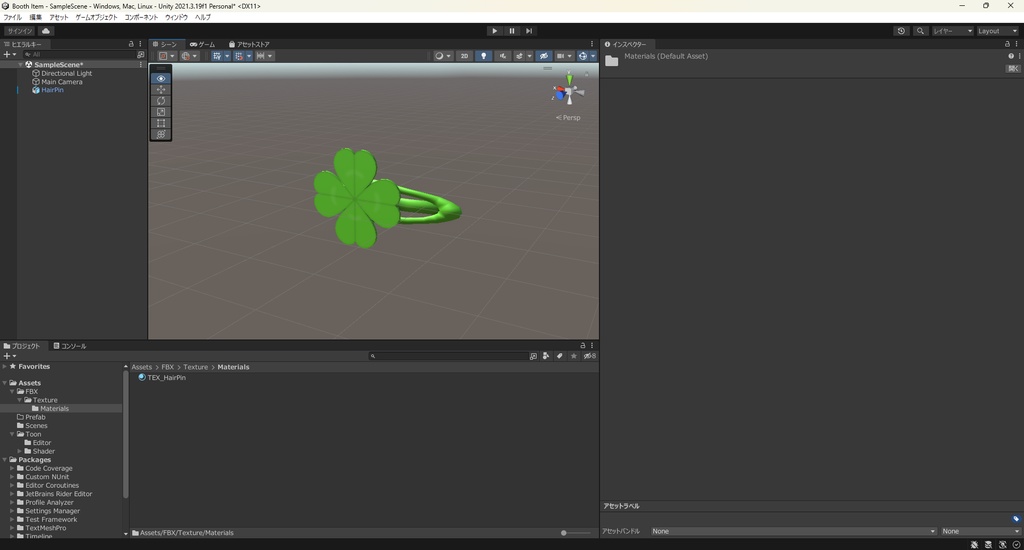Toggle grid snapping button in Scene toolbar
Screen dimensions: 1024x550
coord(238,56)
